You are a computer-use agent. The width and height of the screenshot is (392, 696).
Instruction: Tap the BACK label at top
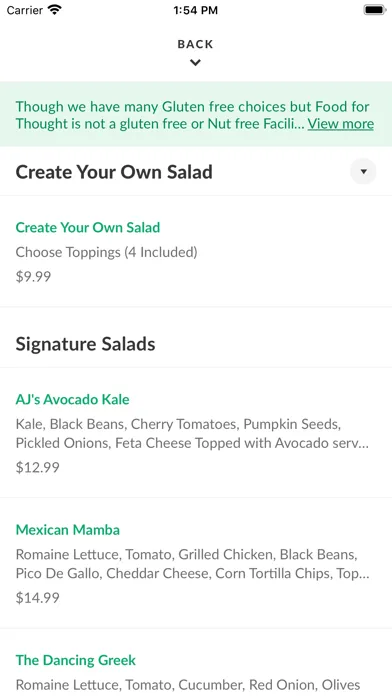195,44
